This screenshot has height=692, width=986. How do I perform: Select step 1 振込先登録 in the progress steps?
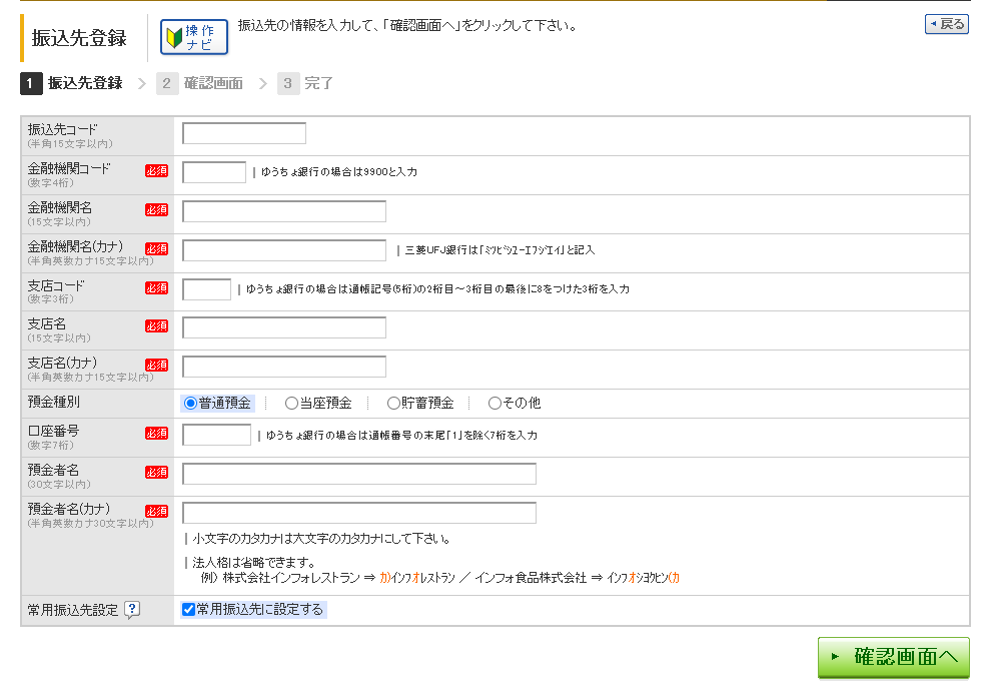72,83
